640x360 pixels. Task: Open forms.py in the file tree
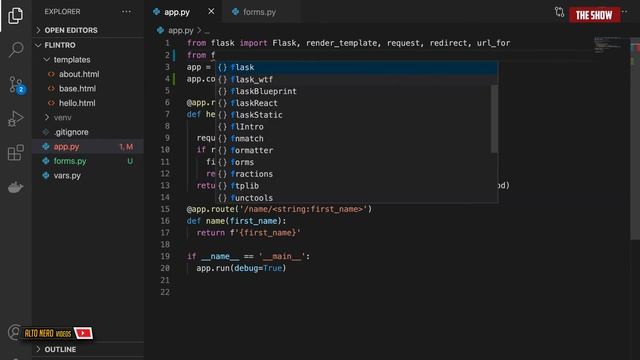tap(70, 161)
